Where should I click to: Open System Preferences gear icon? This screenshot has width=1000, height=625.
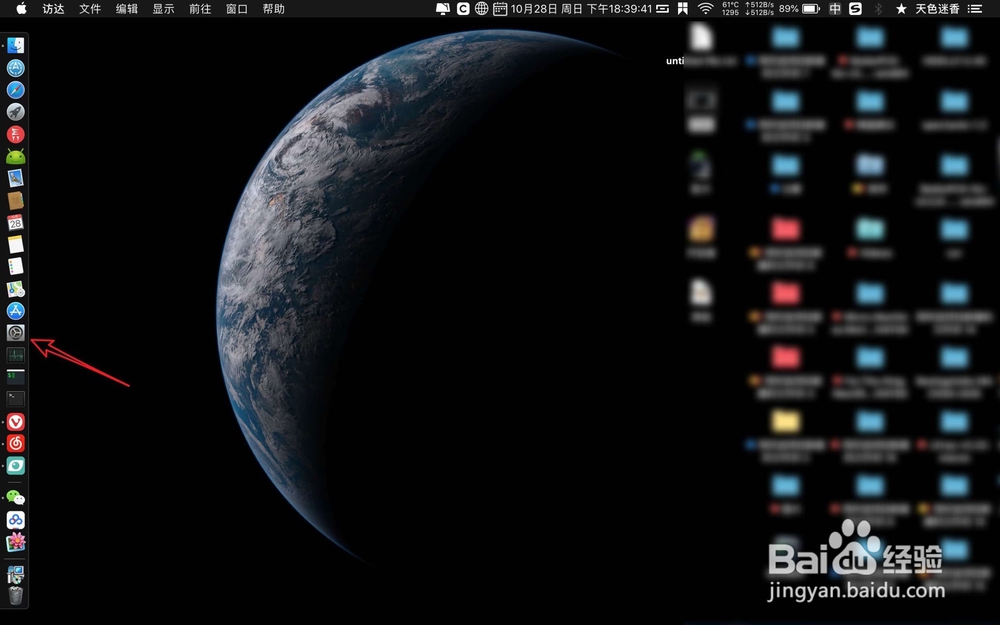point(16,332)
